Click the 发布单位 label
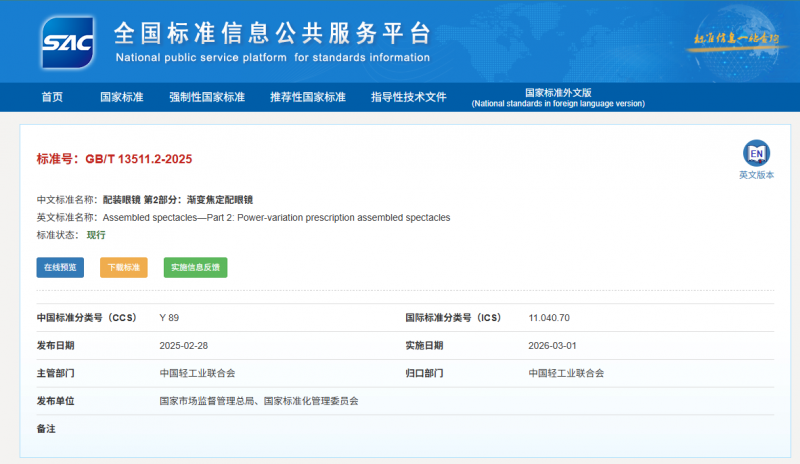This screenshot has width=800, height=464. tap(55, 401)
